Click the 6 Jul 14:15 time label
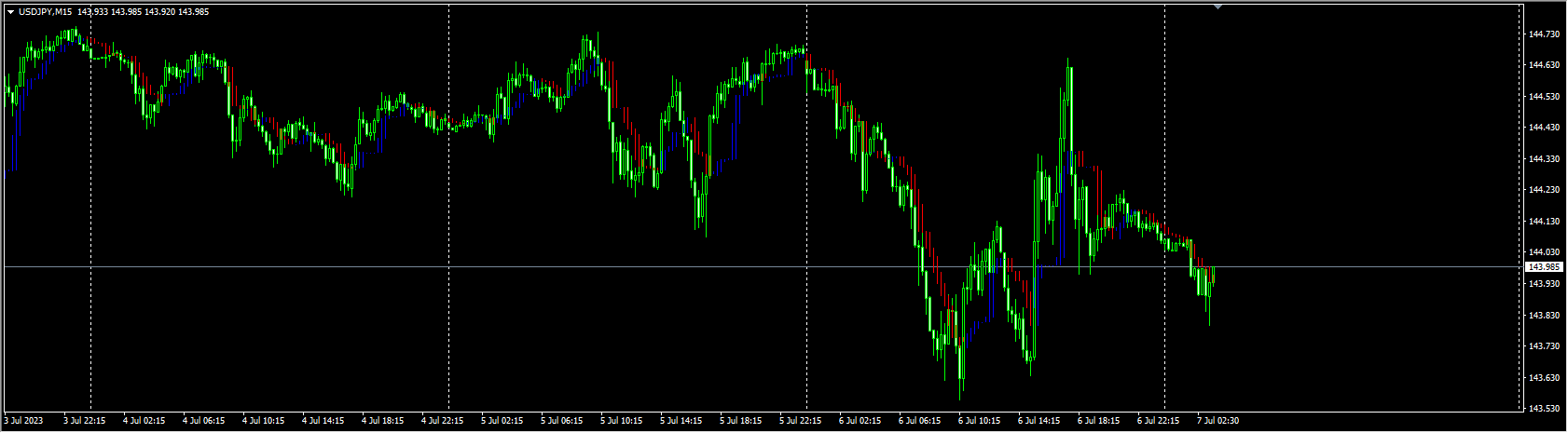 pyautogui.click(x=1039, y=421)
